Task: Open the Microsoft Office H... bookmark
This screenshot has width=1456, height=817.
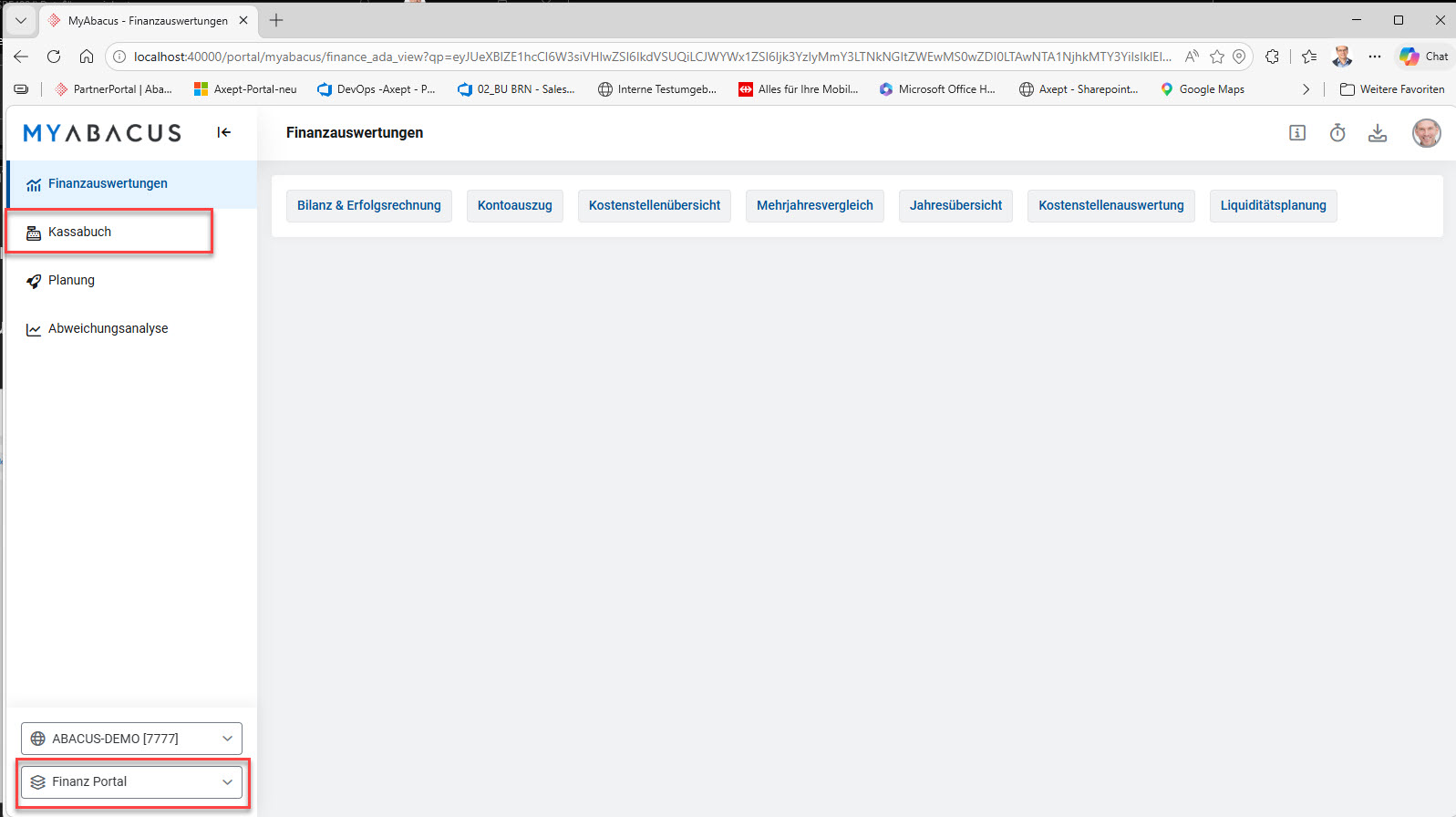Action: (937, 89)
